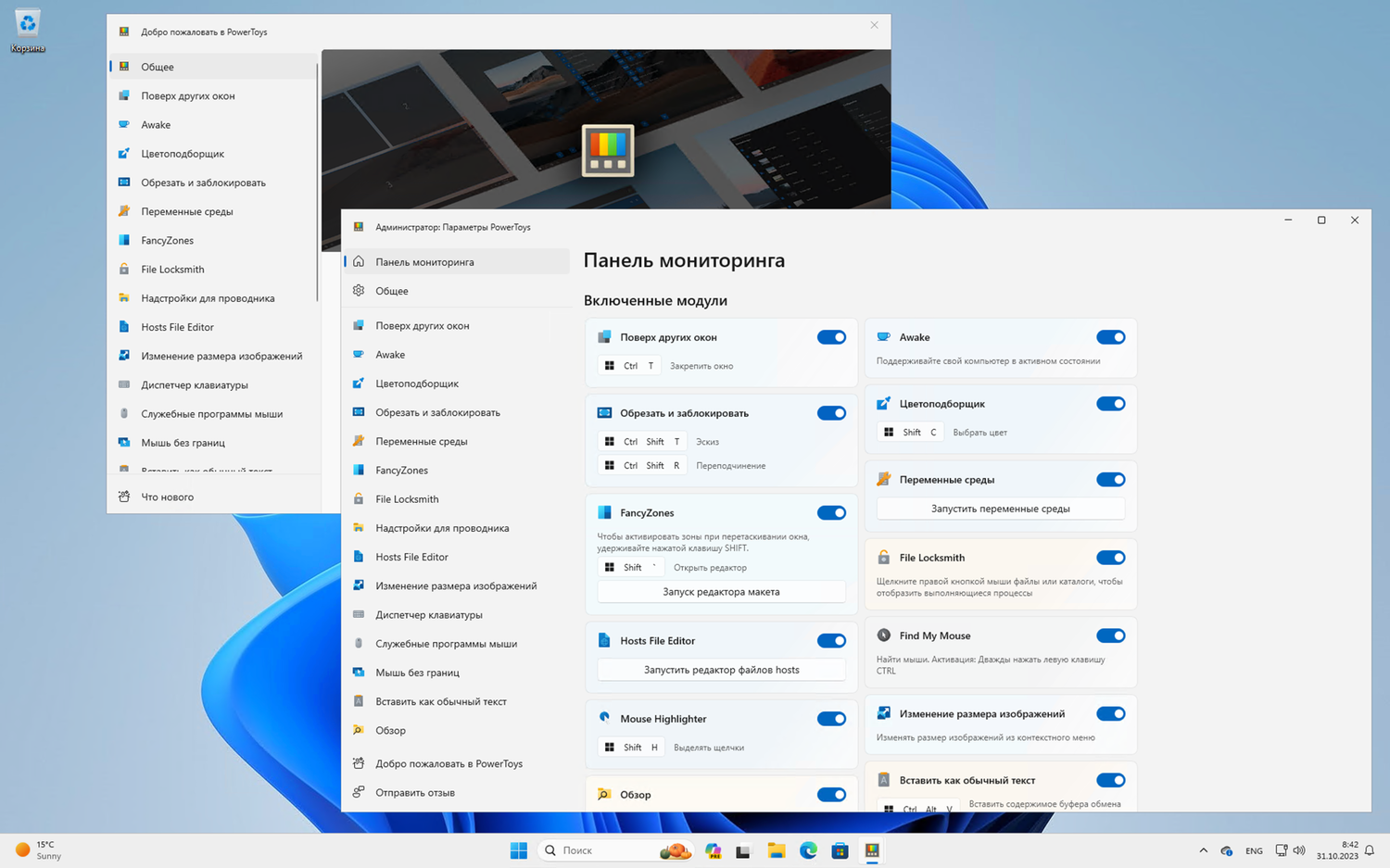The width and height of the screenshot is (1390, 868).
Task: Open Task View from the taskbar
Action: (743, 850)
